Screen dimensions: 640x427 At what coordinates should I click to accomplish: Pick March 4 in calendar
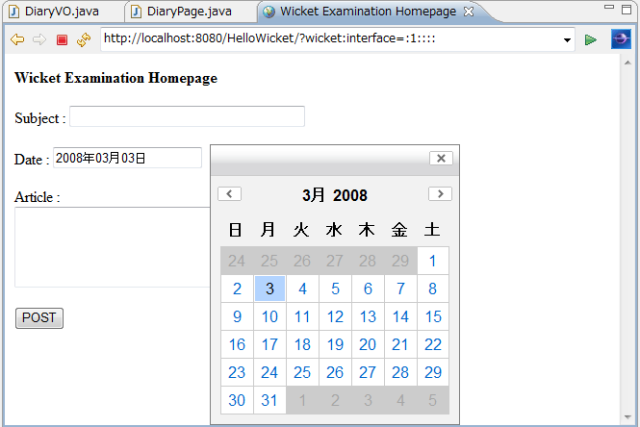tap(302, 289)
